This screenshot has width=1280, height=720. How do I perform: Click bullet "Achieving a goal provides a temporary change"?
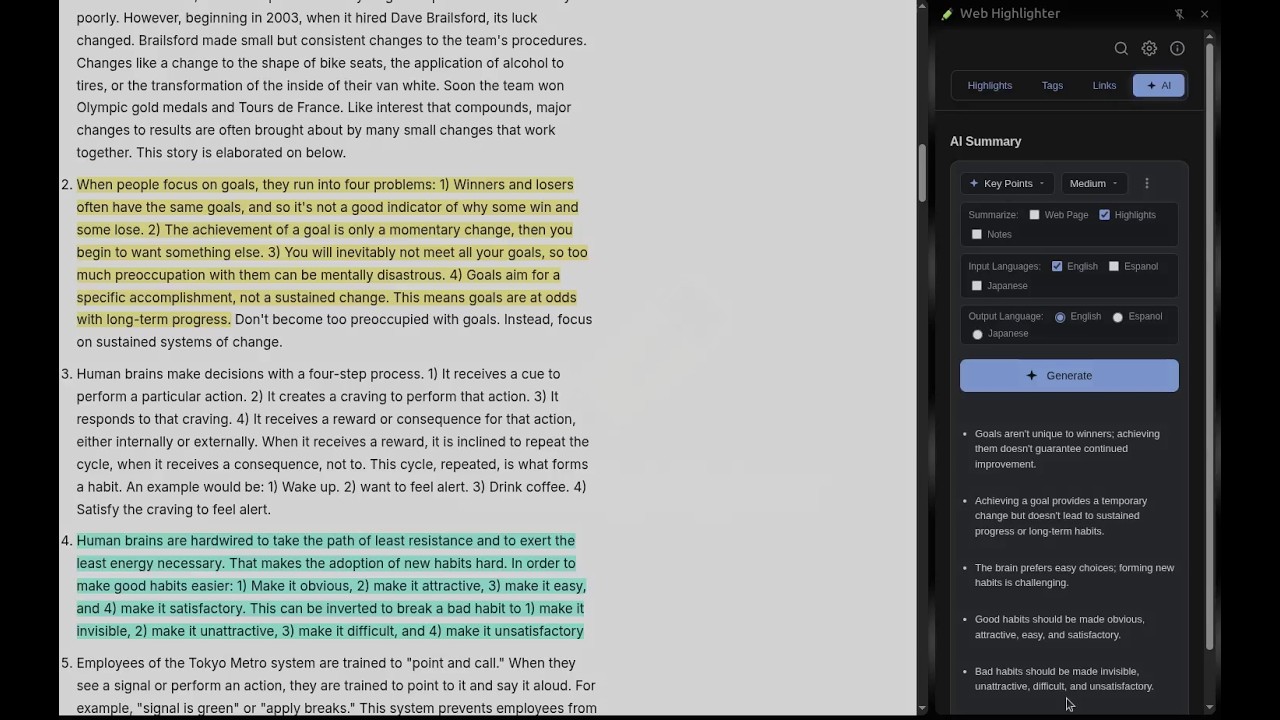pyautogui.click(x=1061, y=516)
